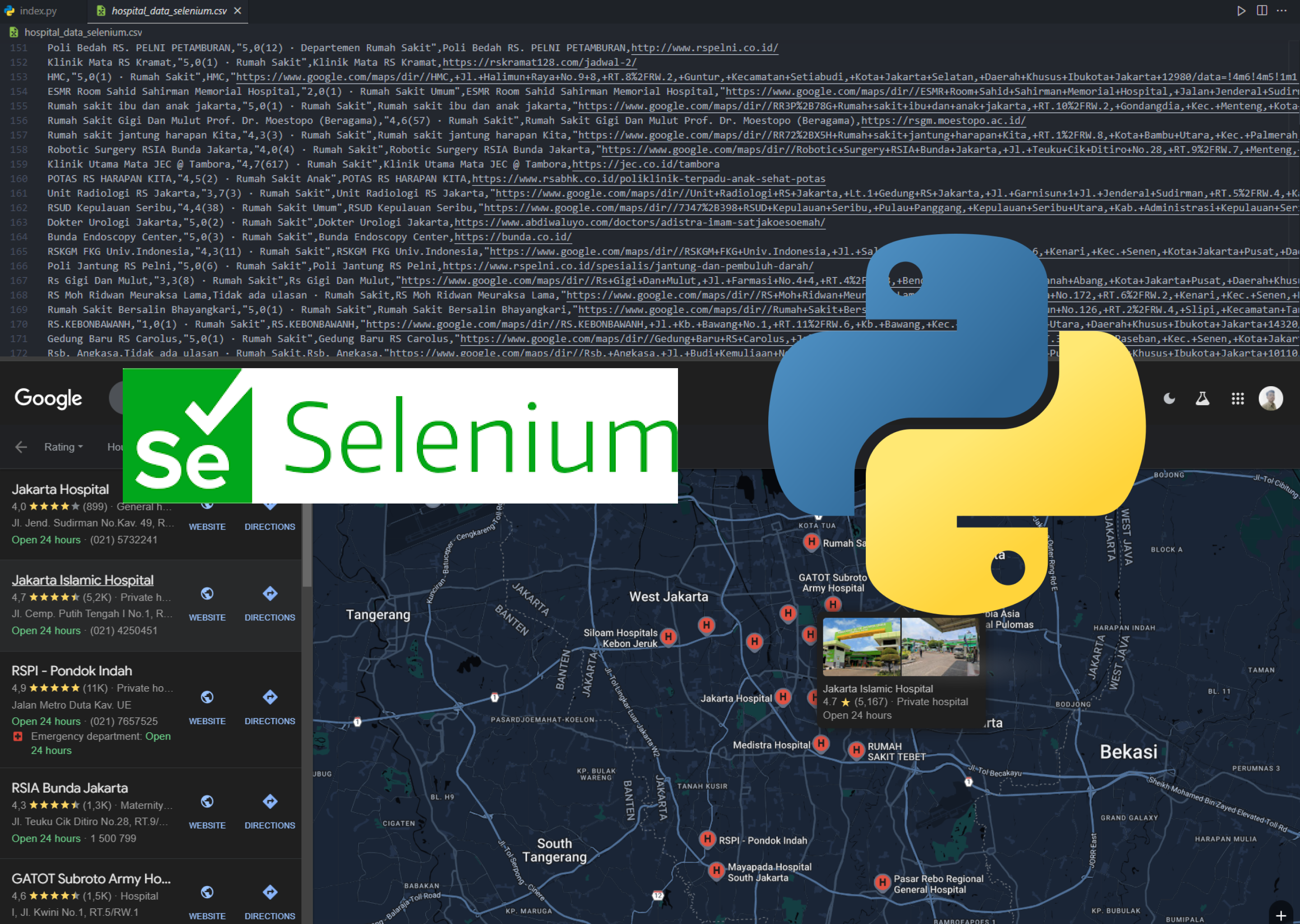Open the RSIA Bunda Jakarta listing title
The image size is (1300, 924).
(70, 788)
